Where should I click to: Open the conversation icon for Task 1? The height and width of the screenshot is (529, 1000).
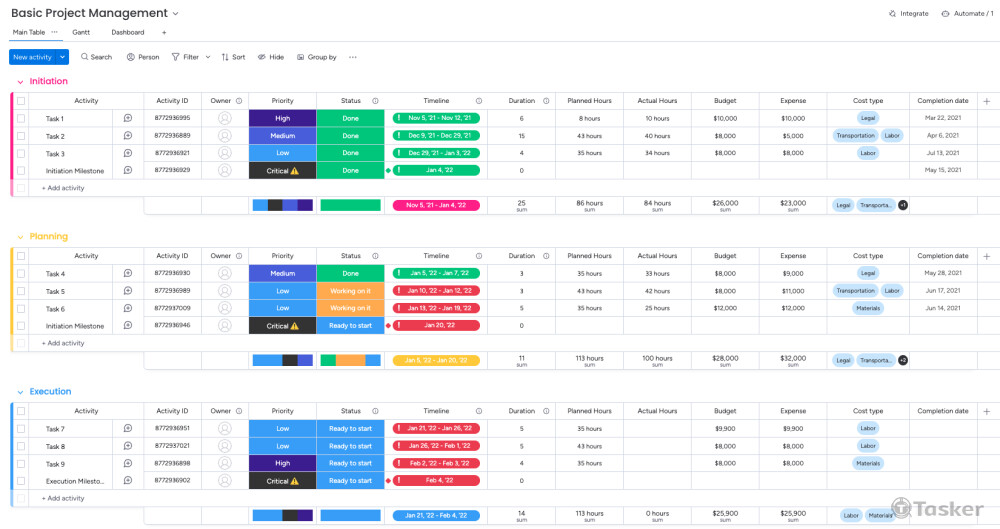point(128,119)
